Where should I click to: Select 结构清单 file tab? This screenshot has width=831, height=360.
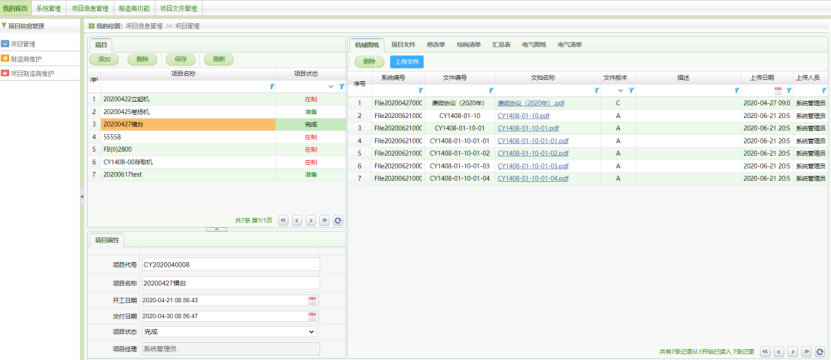pyautogui.click(x=468, y=45)
